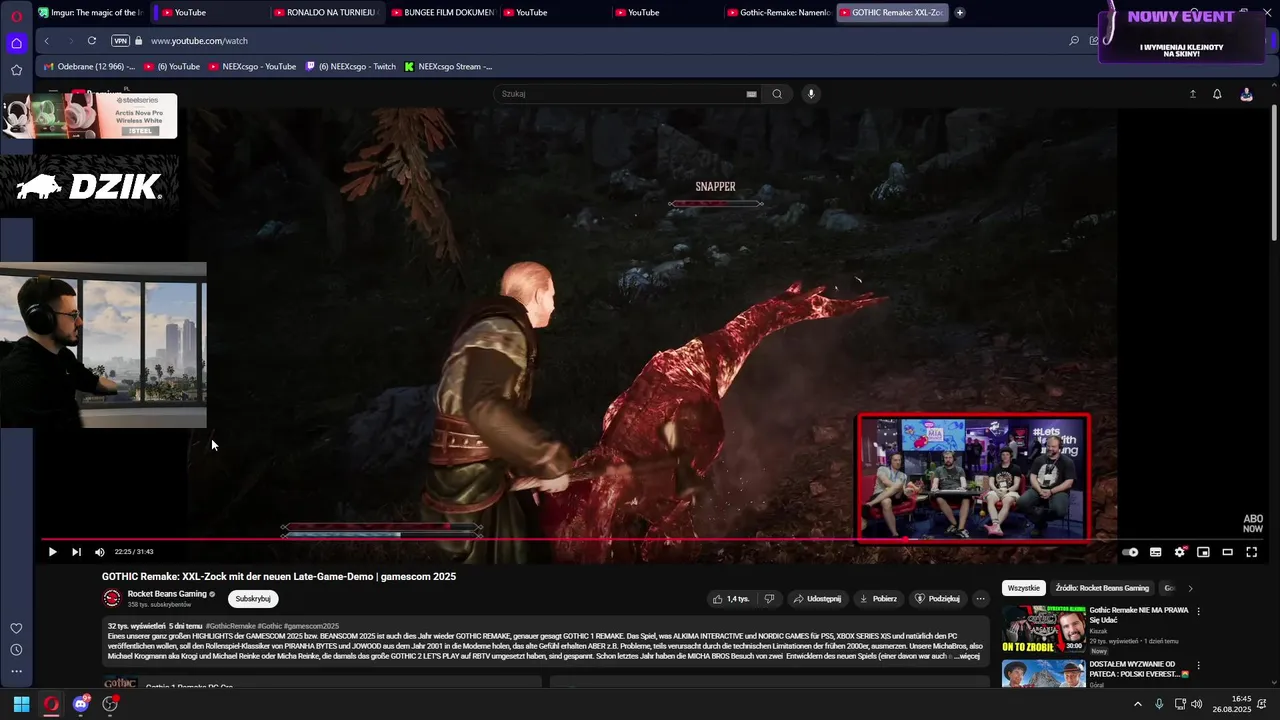Open the YouTube account avatar menu
Viewport: 1280px width, 720px height.
click(1246, 94)
